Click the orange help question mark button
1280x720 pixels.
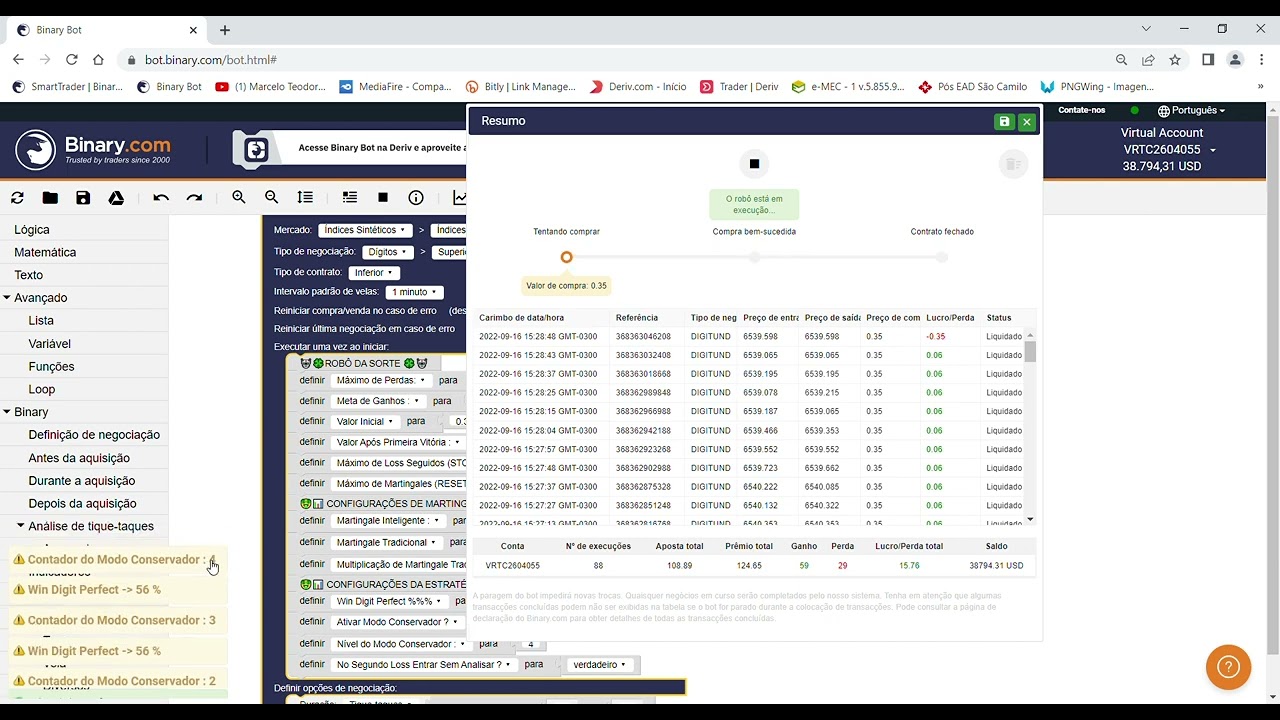(1228, 667)
